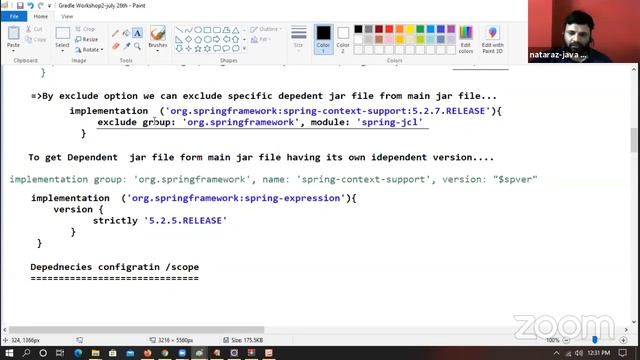640x360 pixels.
Task: Choose the Diamond shape
Action: click(188, 40)
